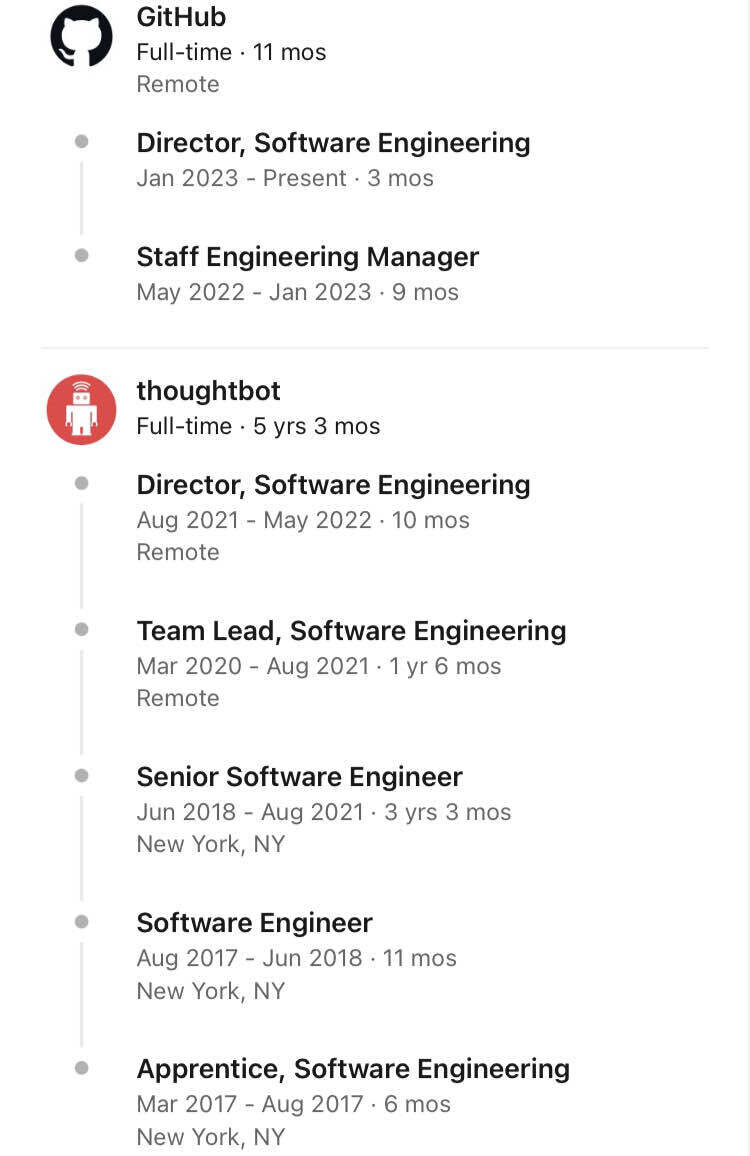Click the GitHub octocat logo

(81, 36)
